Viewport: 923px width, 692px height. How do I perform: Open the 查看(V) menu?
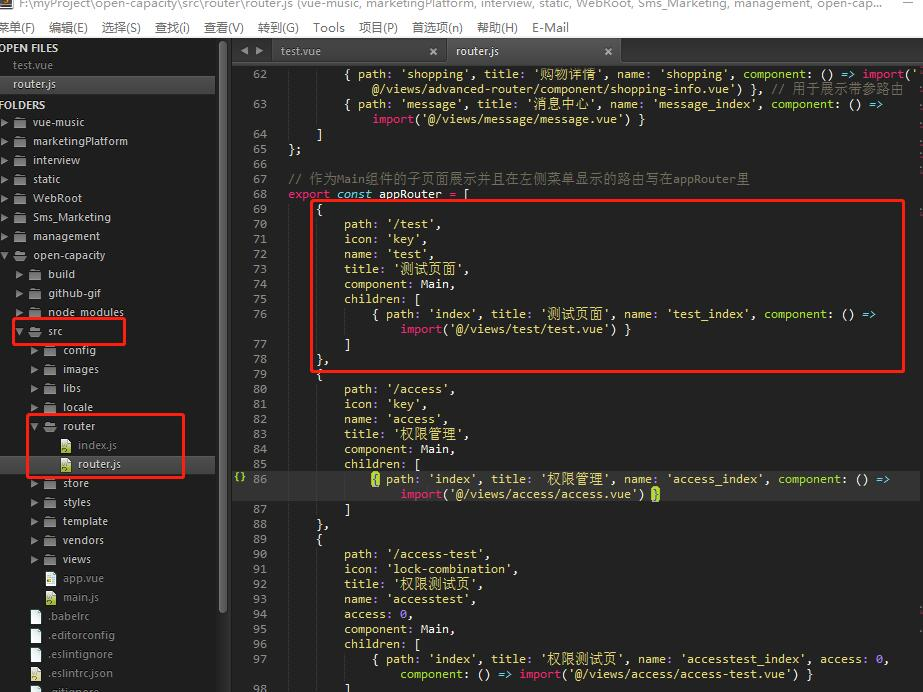[224, 28]
